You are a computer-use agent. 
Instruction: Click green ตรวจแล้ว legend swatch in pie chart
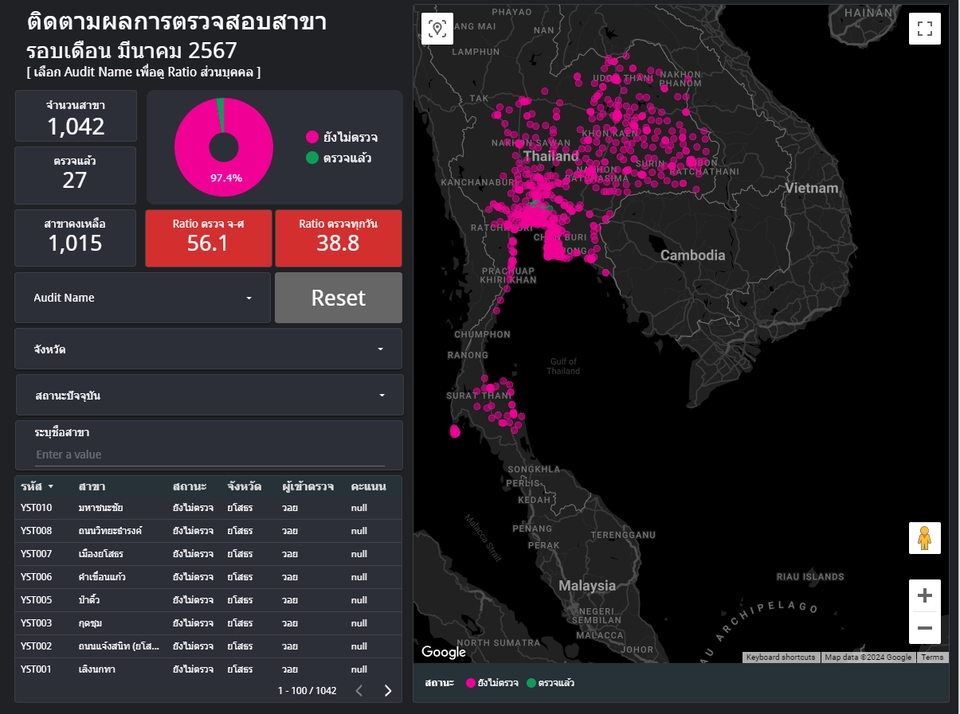click(312, 158)
